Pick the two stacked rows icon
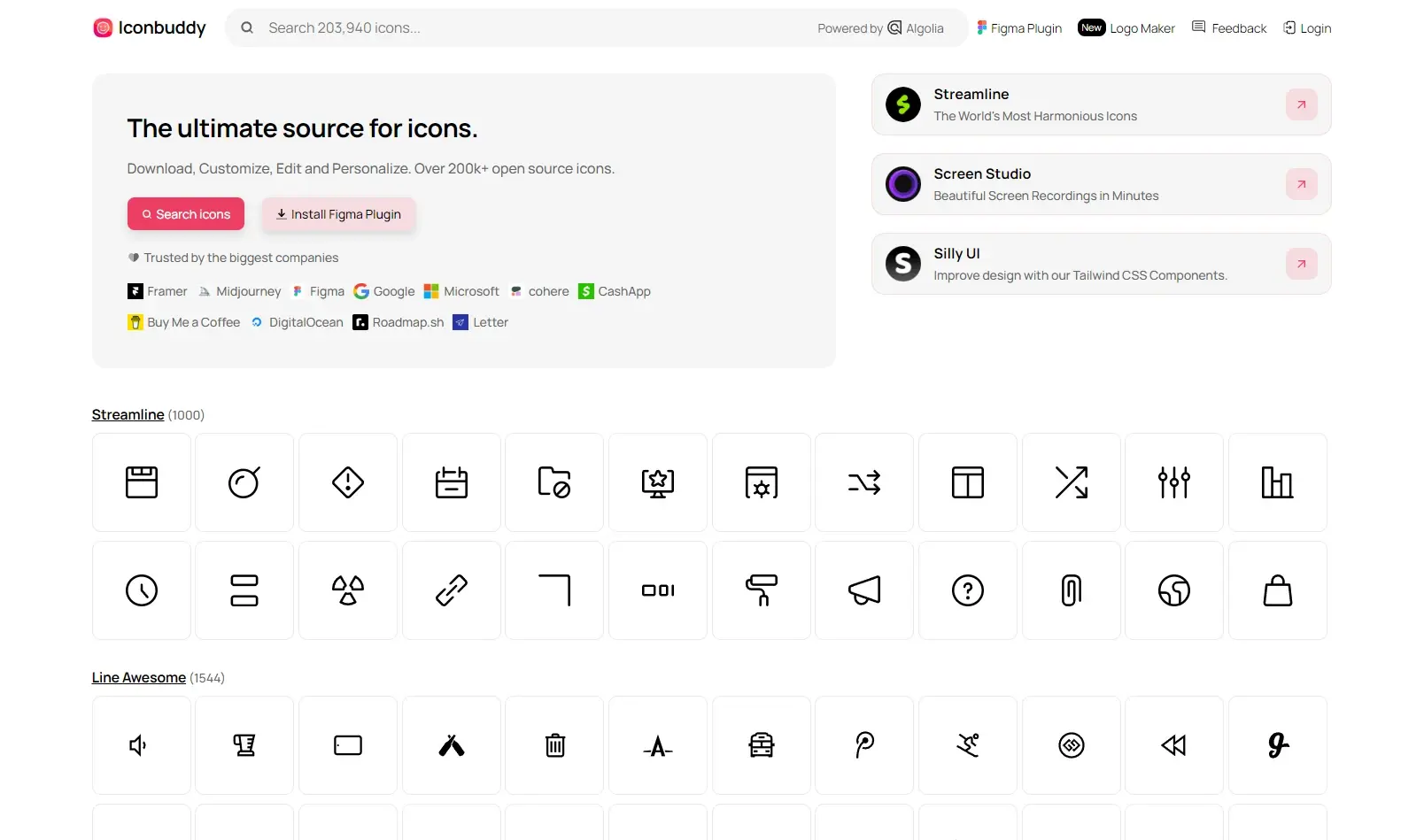The width and height of the screenshot is (1424, 840). click(244, 590)
